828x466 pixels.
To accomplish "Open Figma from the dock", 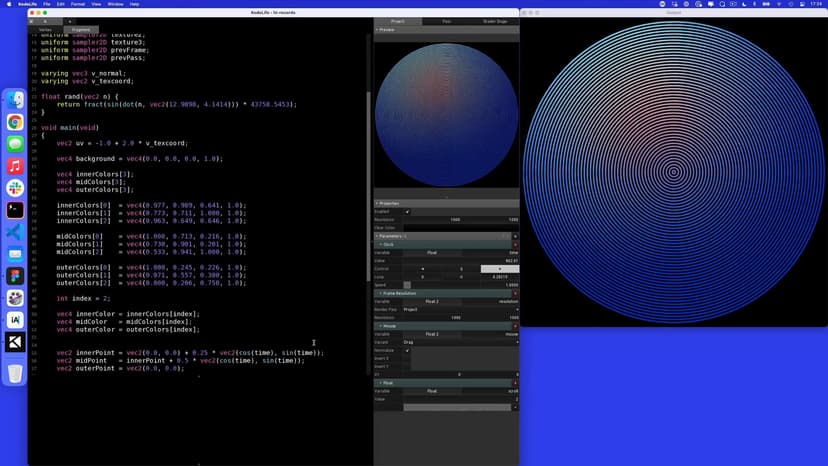I will [15, 276].
